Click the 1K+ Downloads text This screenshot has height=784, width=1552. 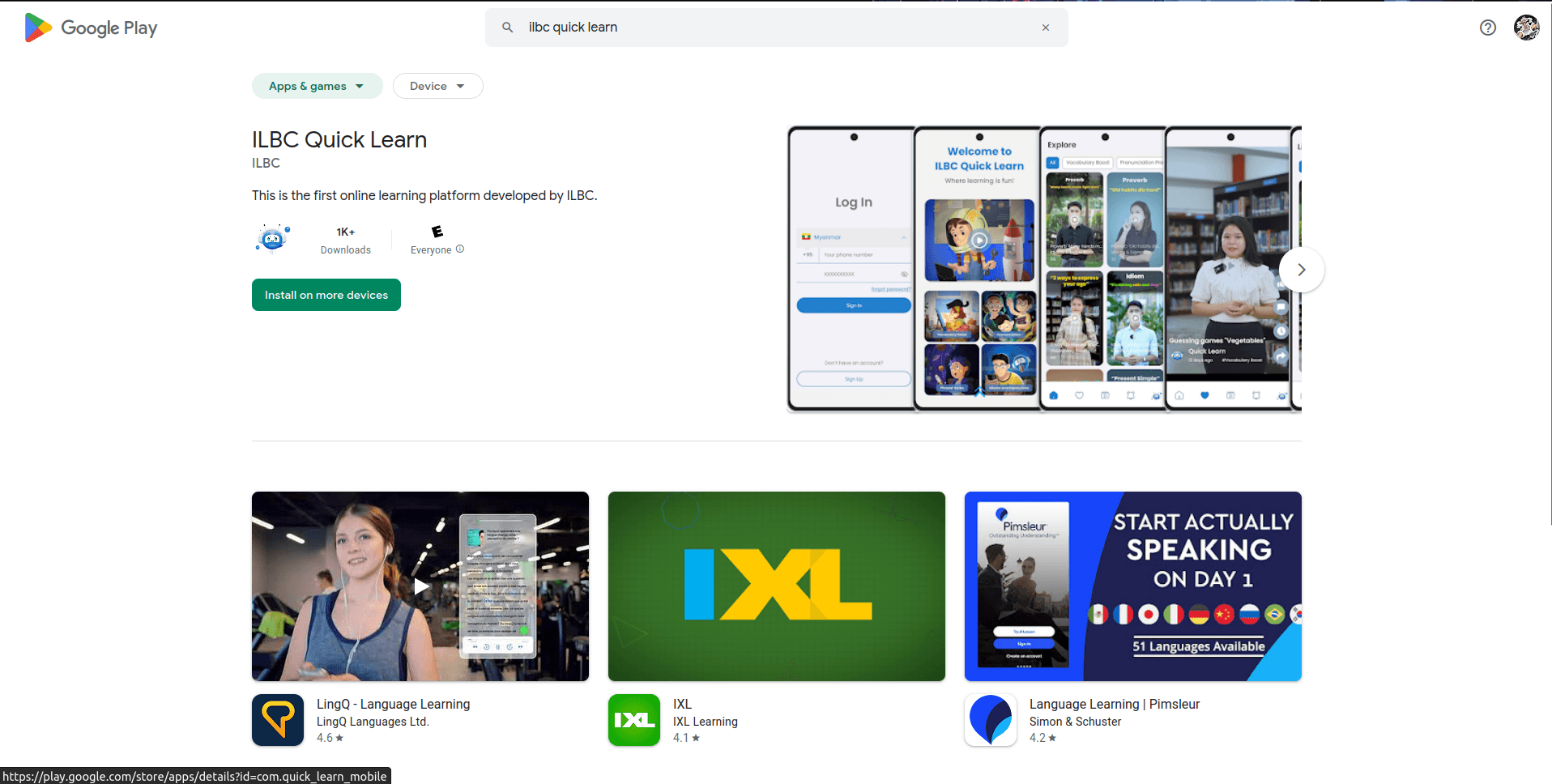click(346, 241)
